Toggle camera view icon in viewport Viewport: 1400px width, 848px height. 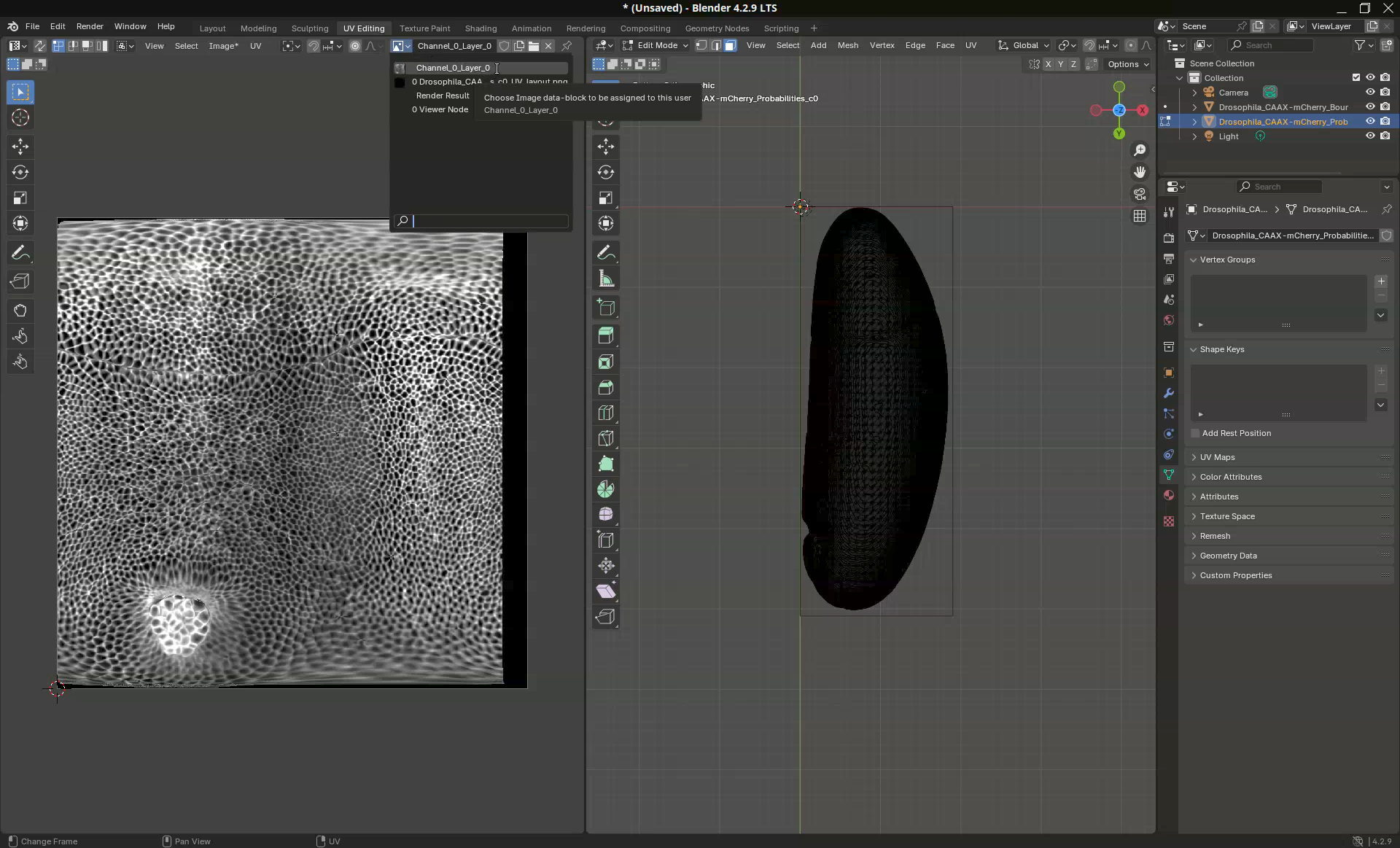pyautogui.click(x=1140, y=194)
